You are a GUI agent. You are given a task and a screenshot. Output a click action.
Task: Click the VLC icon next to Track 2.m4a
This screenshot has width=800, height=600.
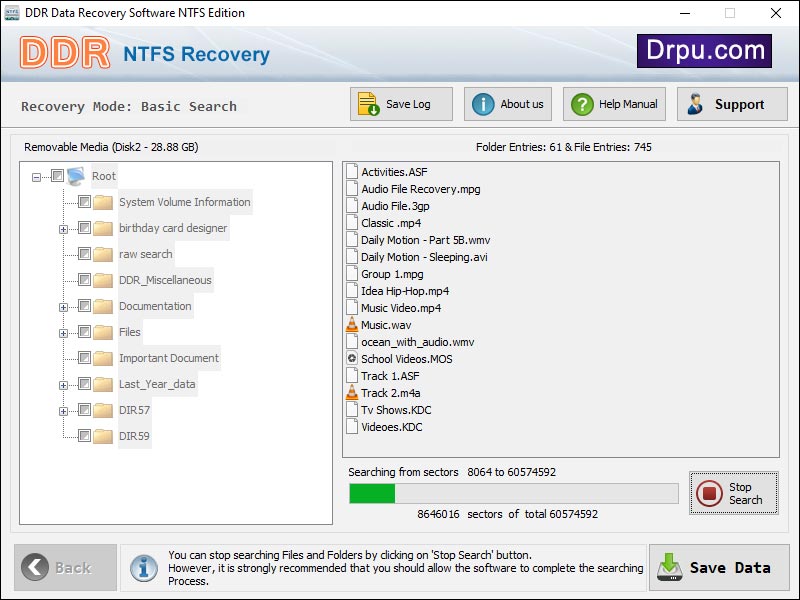(353, 392)
